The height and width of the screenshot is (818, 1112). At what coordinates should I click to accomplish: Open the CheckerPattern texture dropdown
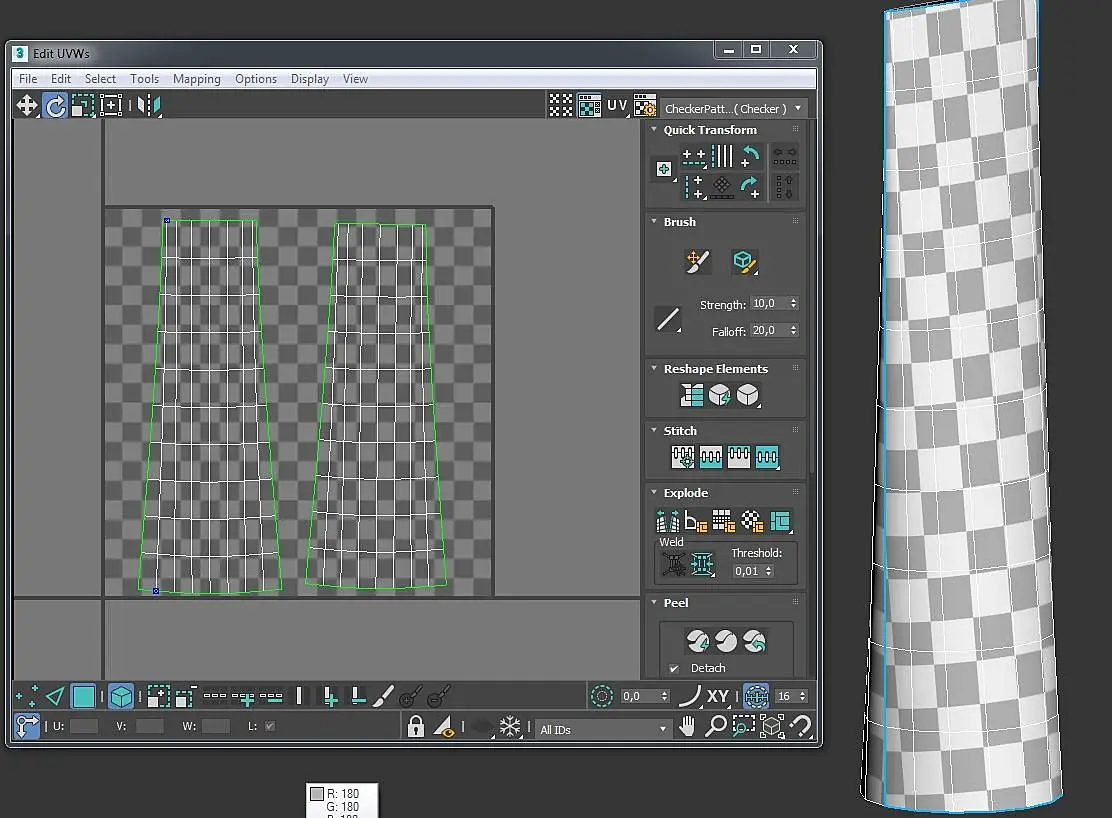[733, 108]
